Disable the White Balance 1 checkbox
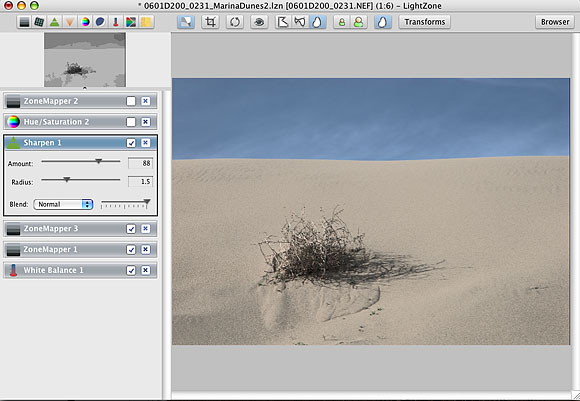 tap(131, 270)
